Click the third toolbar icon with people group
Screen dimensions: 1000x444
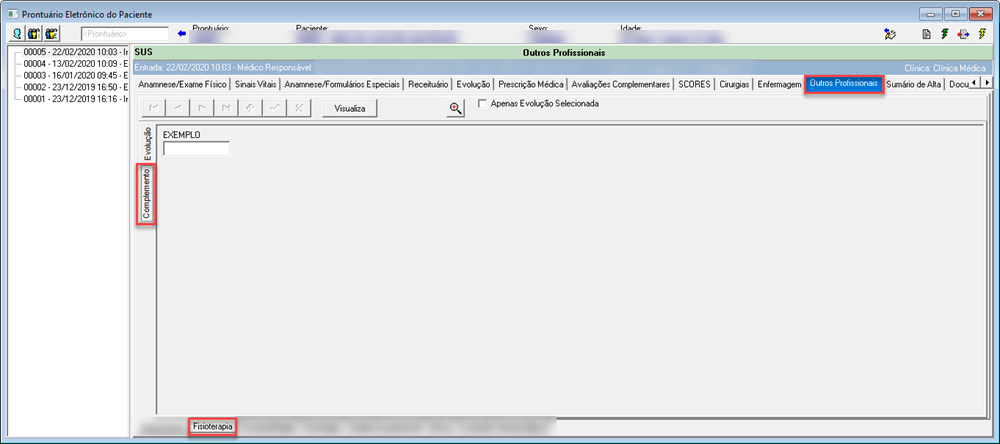52,34
